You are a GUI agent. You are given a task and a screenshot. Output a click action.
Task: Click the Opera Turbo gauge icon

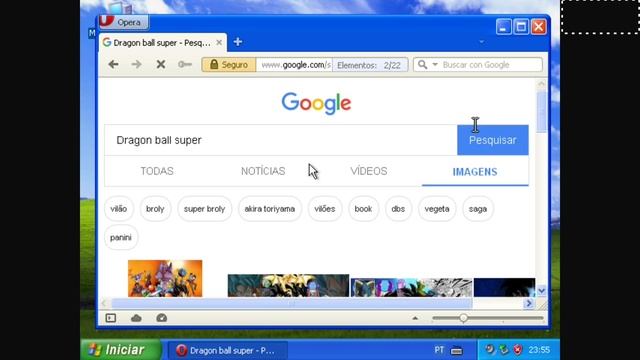coord(162,318)
